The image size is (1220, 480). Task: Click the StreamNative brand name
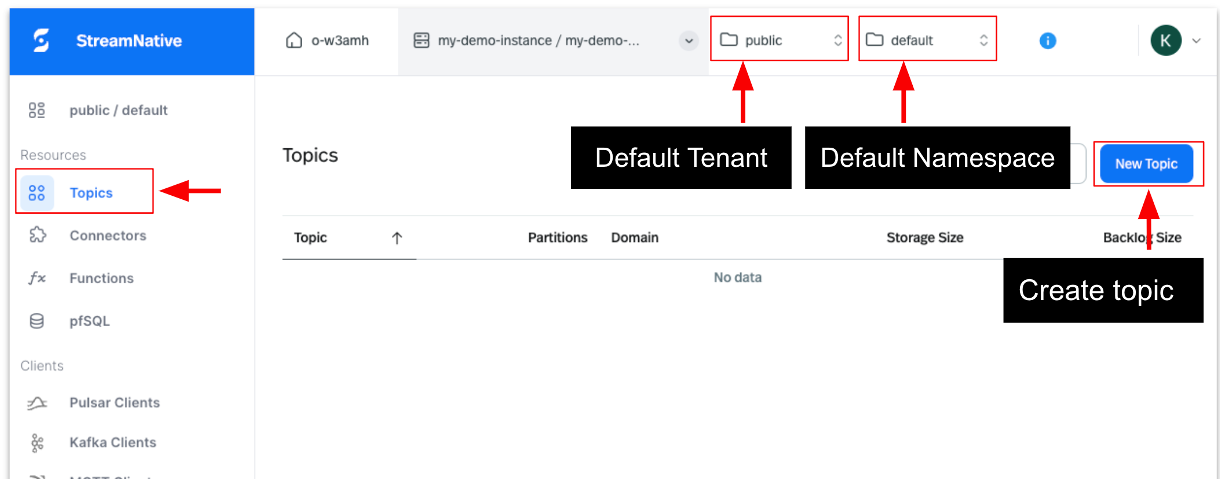[x=129, y=41]
